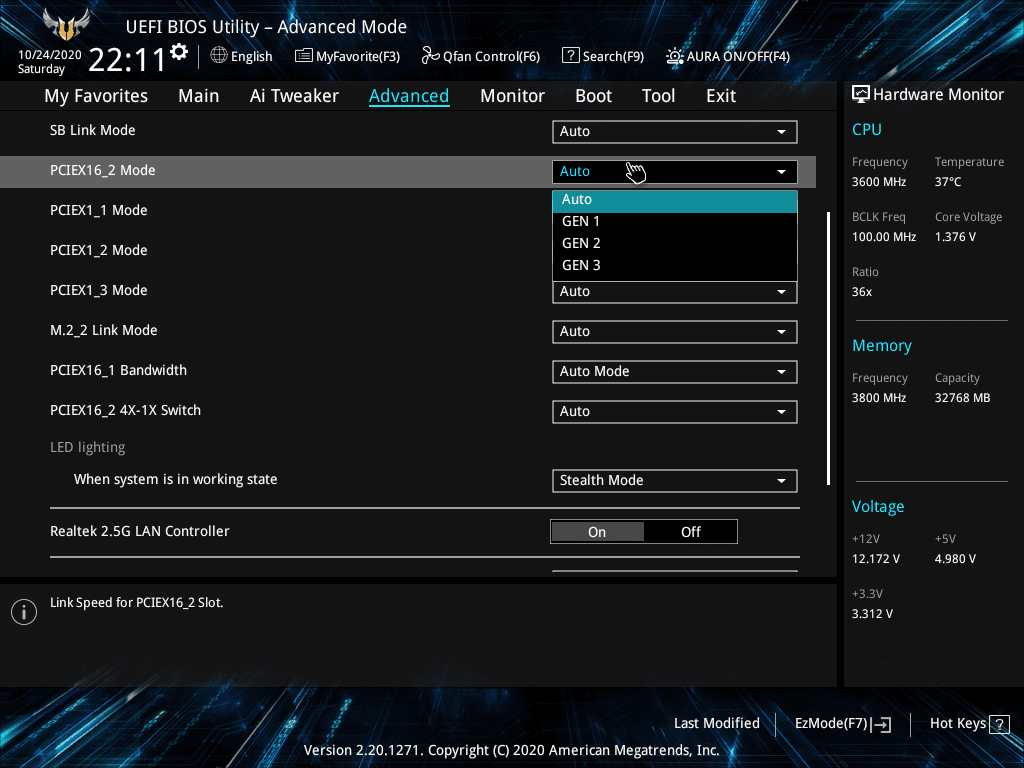The height and width of the screenshot is (768, 1024).
Task: Collapse the PCIEX16_2 Mode dropdown
Action: (675, 171)
